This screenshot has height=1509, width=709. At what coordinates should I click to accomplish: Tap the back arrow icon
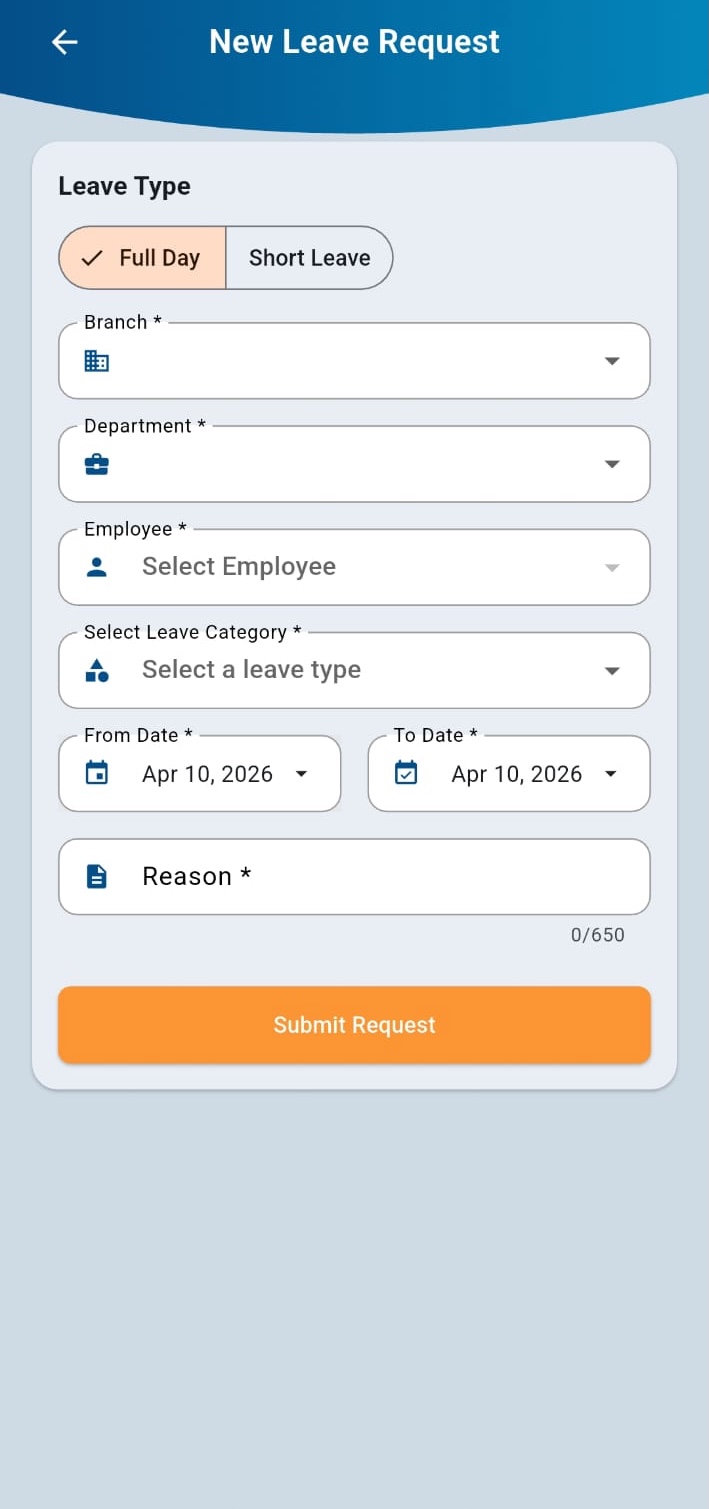tap(65, 42)
